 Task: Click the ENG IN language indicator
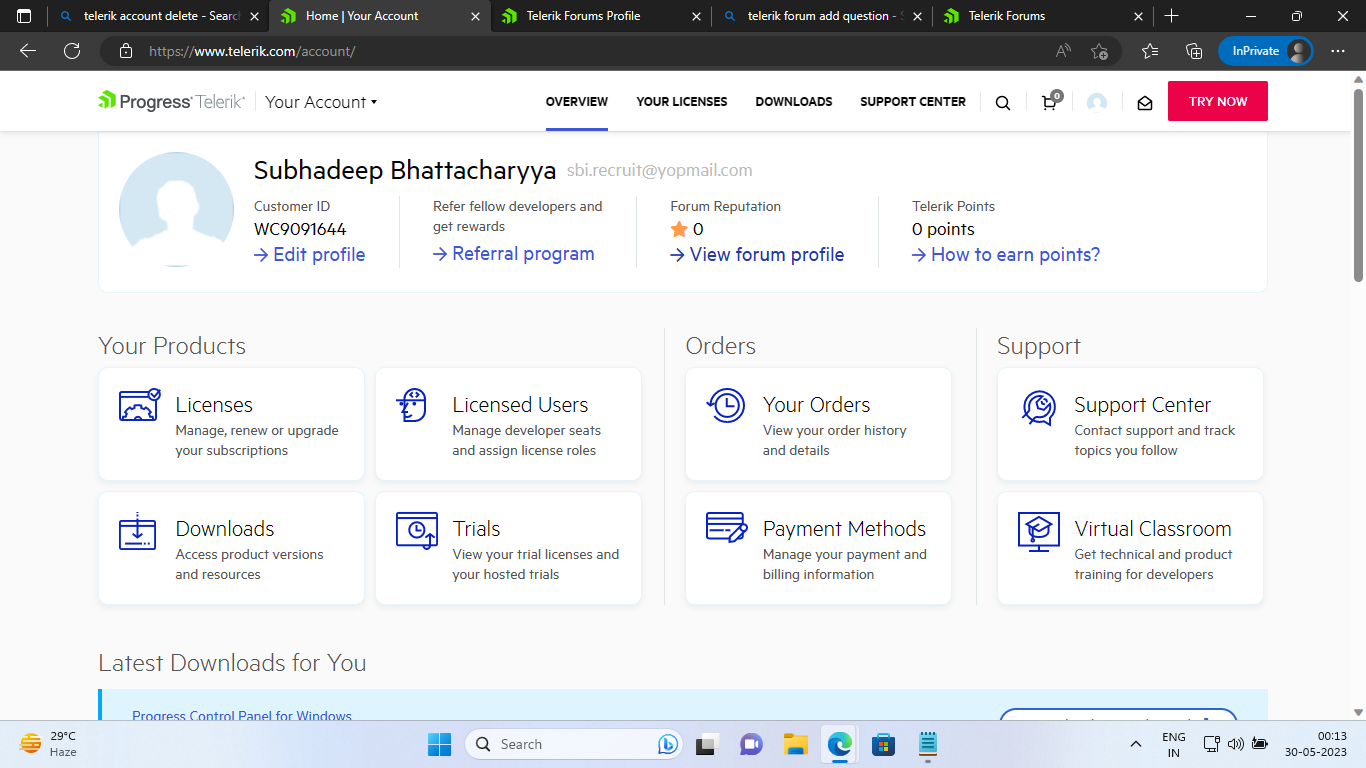(1174, 744)
